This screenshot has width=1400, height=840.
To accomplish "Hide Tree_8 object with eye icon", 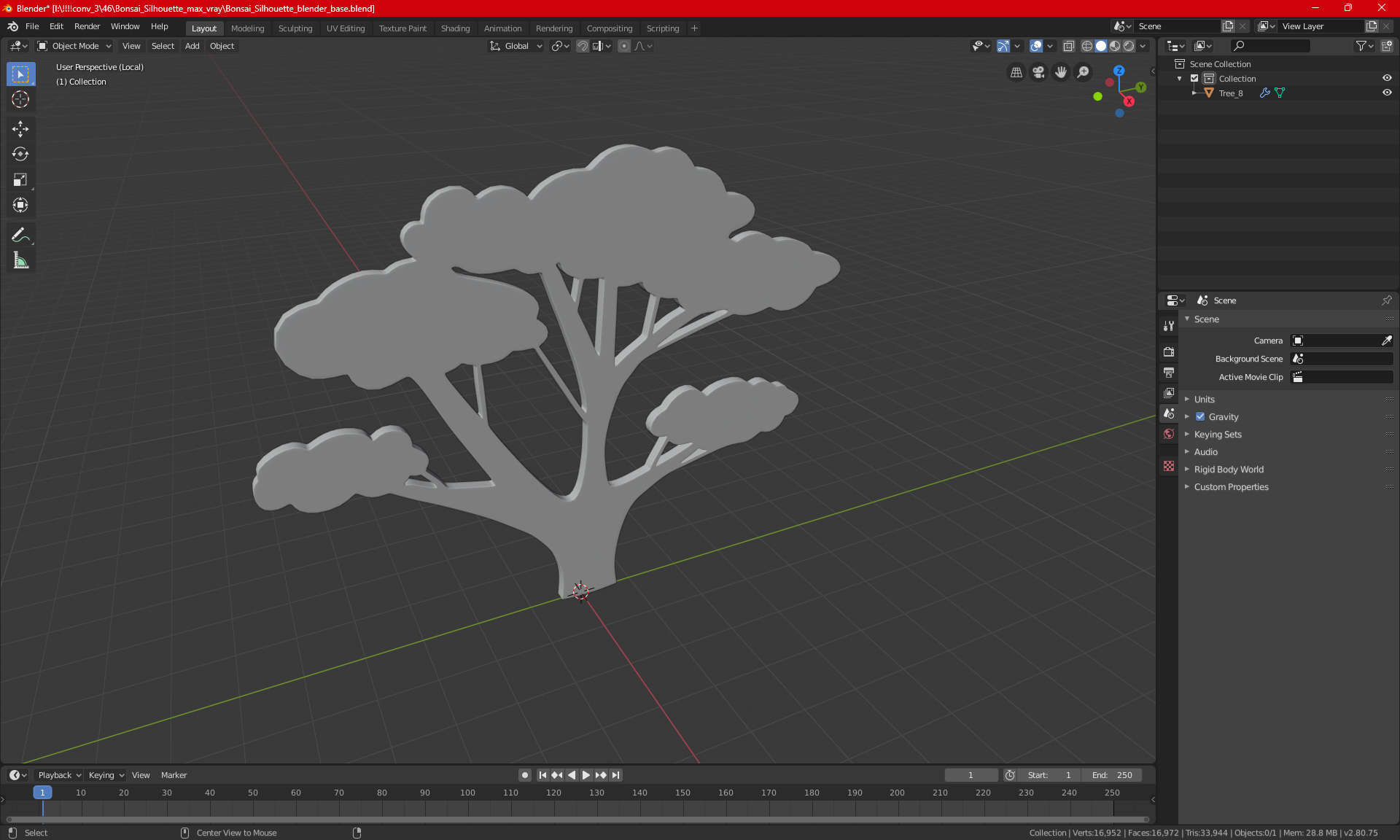I will (1387, 93).
